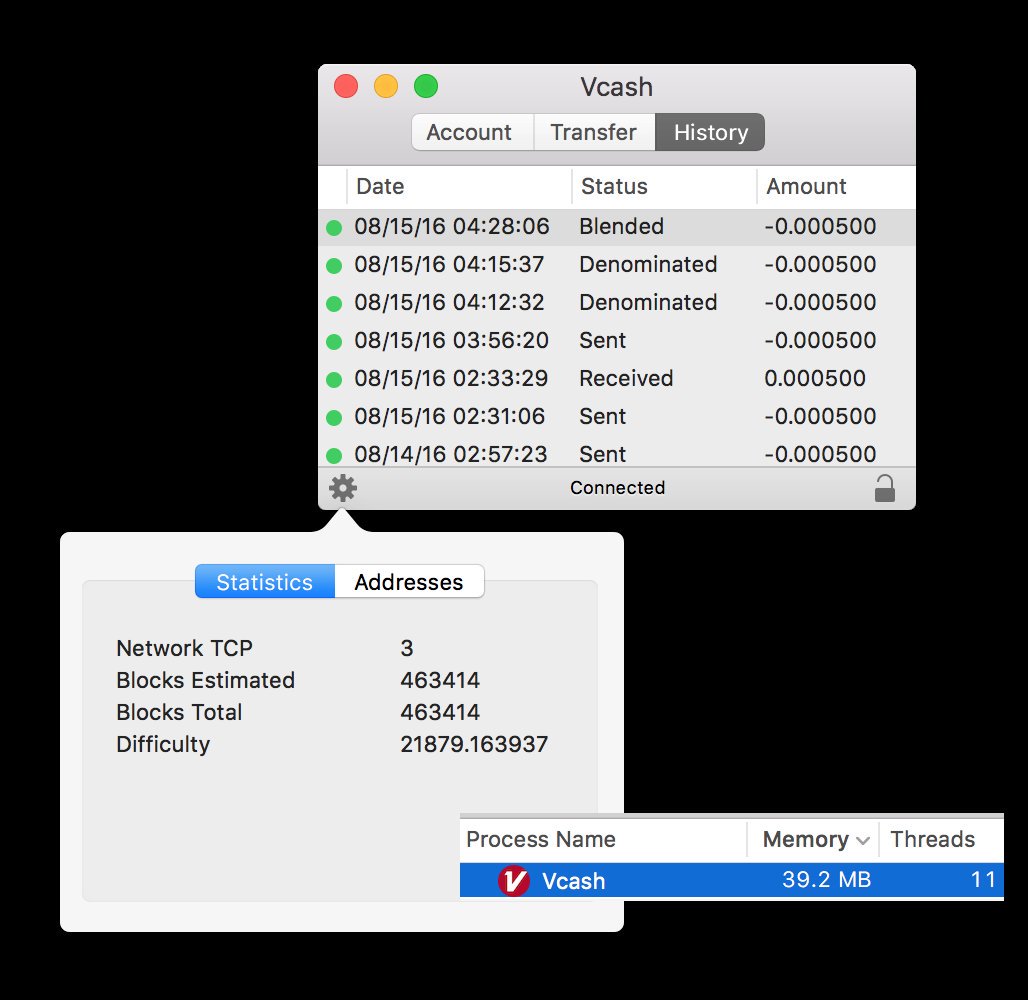
Task: Click the Vcash app icon in process list
Action: 513,881
